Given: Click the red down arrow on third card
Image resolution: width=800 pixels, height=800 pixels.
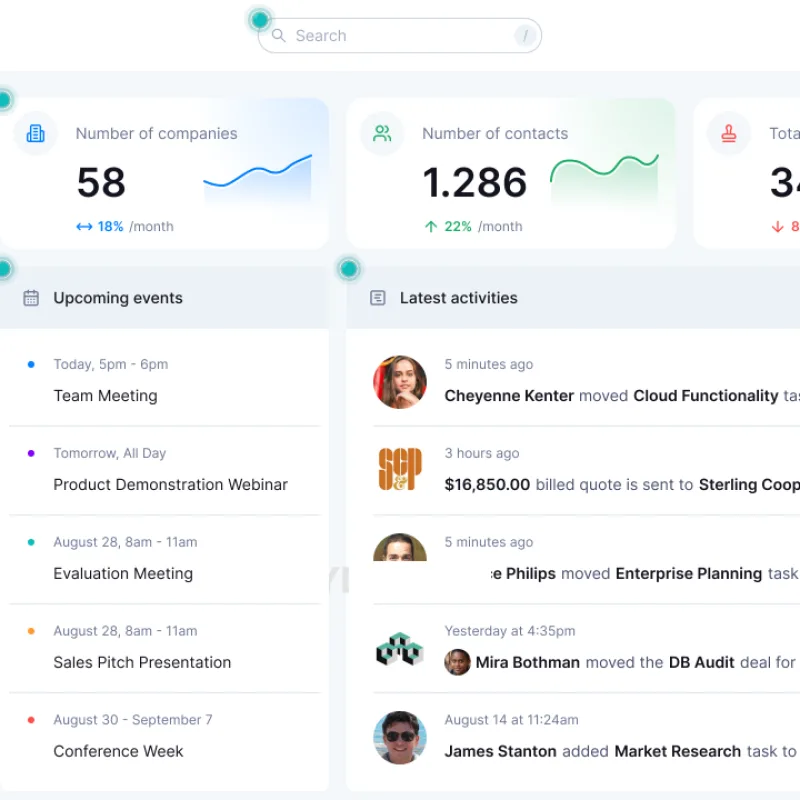Looking at the screenshot, I should [778, 227].
